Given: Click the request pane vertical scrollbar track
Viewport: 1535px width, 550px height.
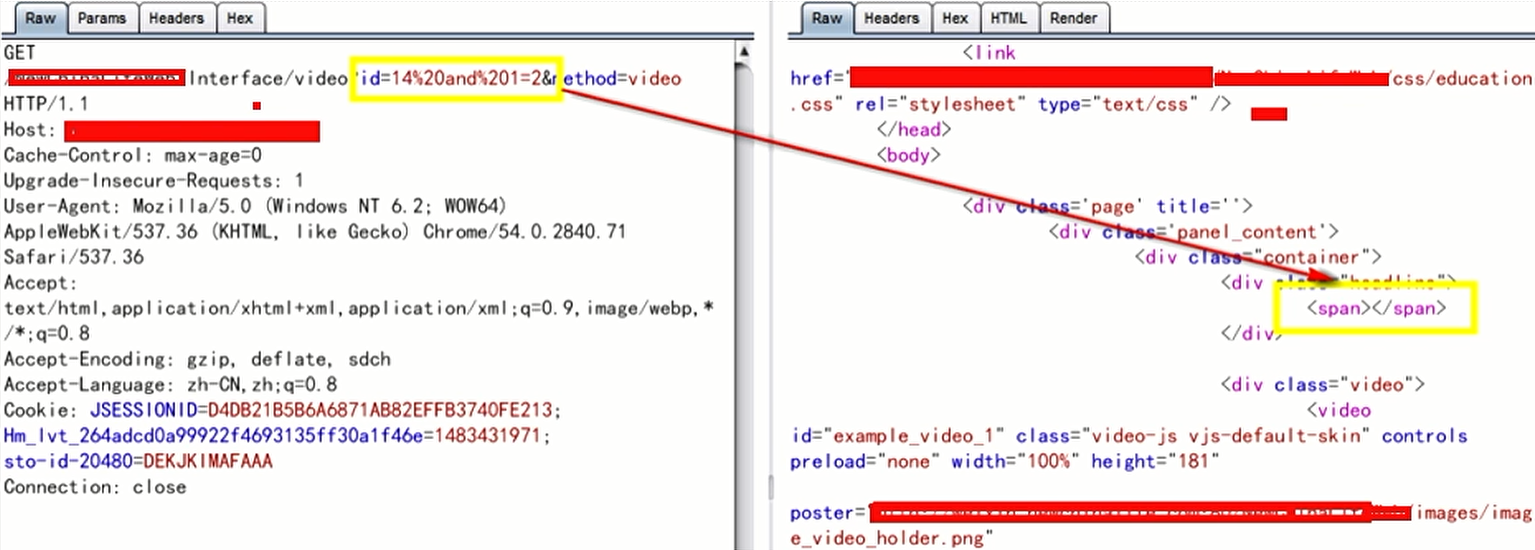Looking at the screenshot, I should click(x=743, y=300).
